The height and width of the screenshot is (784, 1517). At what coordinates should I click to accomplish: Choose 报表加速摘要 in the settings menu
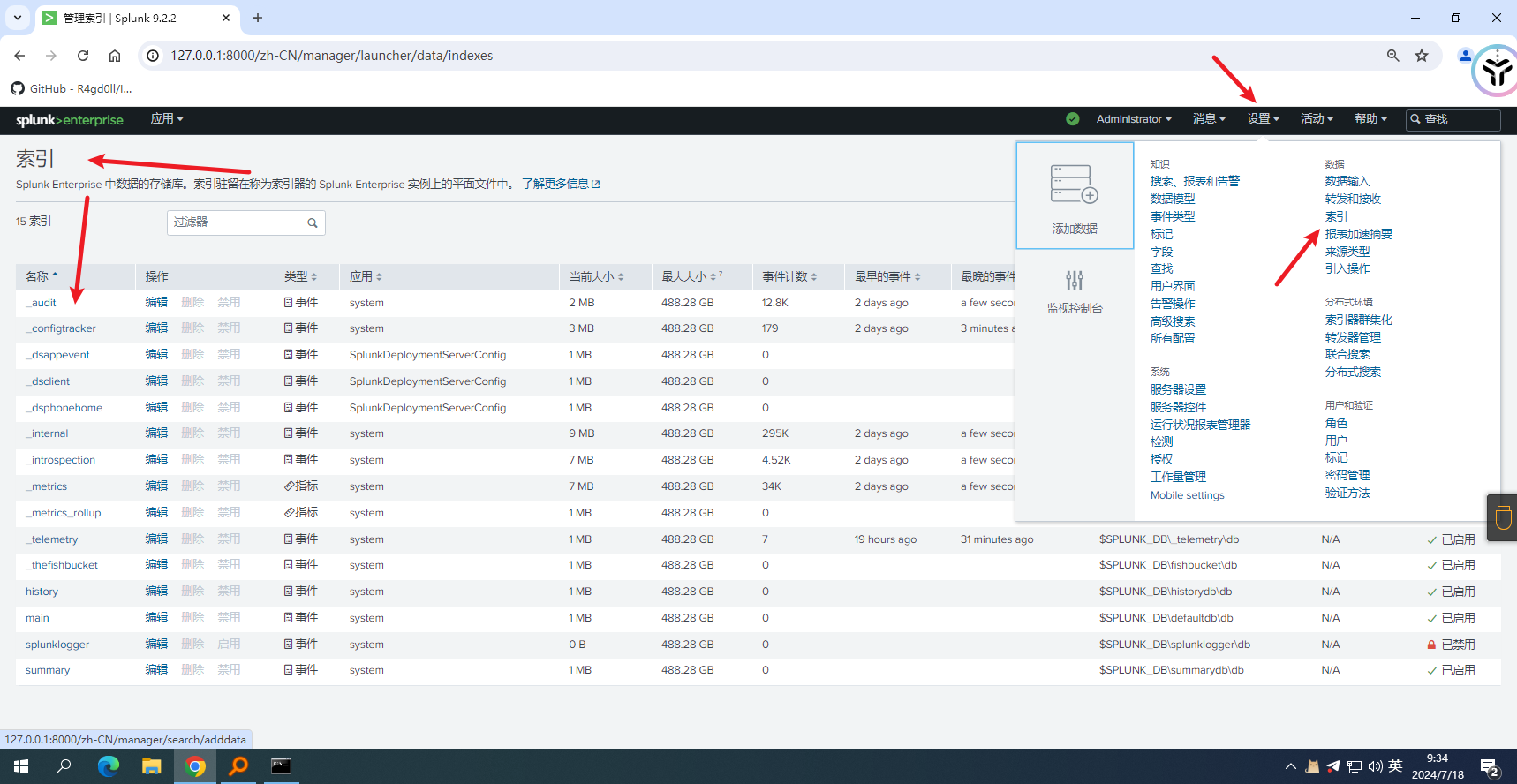click(1358, 234)
